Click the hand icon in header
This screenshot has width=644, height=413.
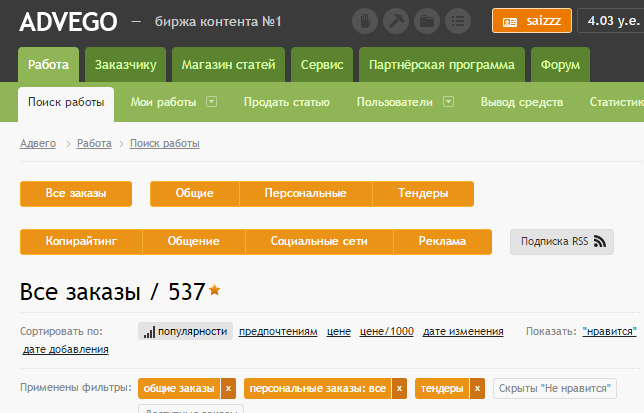pyautogui.click(x=364, y=21)
